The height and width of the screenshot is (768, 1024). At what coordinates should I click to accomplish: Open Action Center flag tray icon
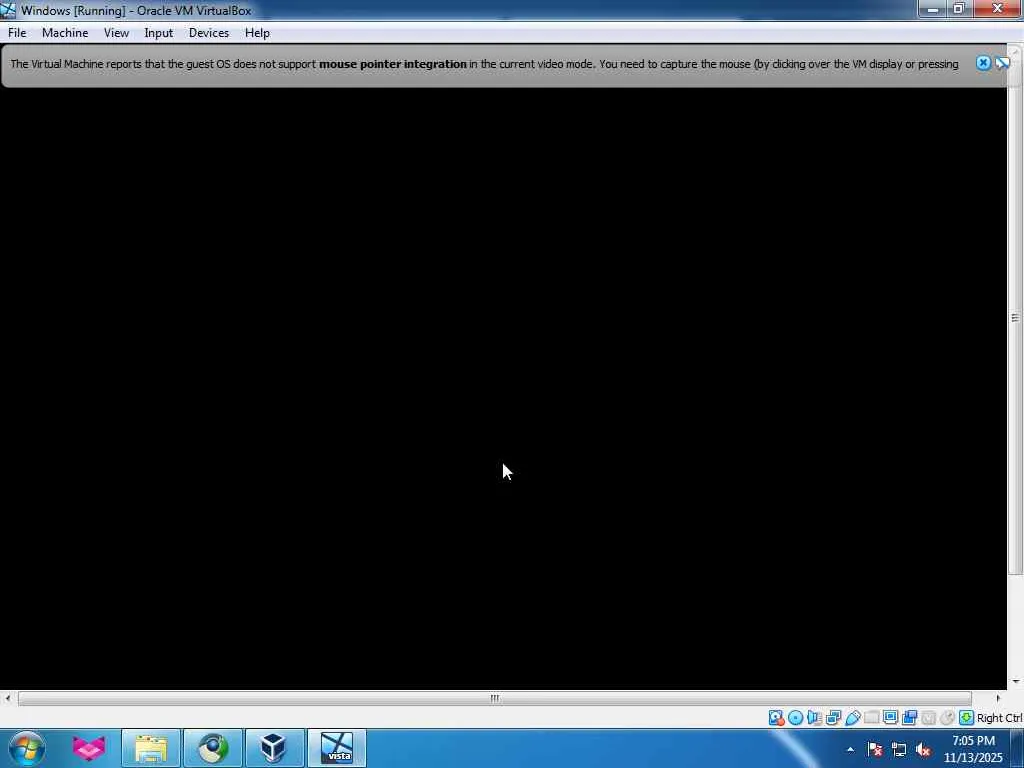[x=875, y=749]
